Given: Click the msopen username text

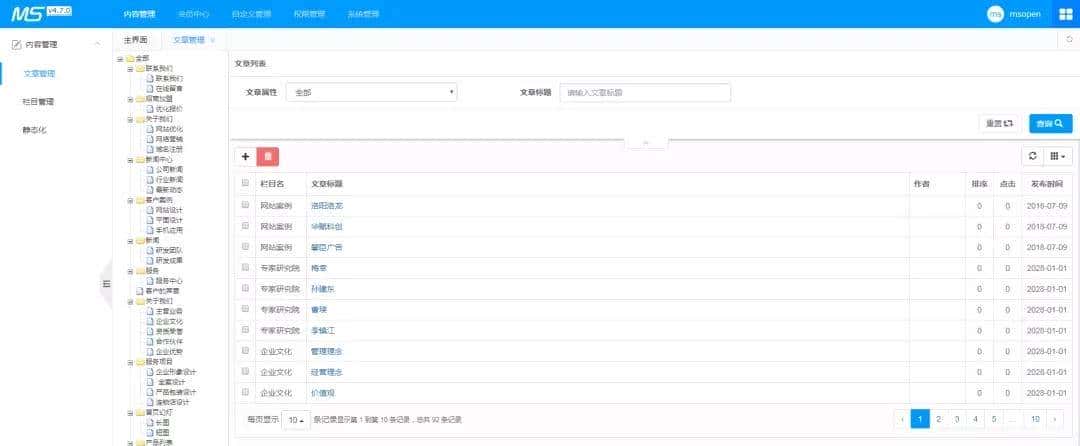Looking at the screenshot, I should (x=1025, y=14).
